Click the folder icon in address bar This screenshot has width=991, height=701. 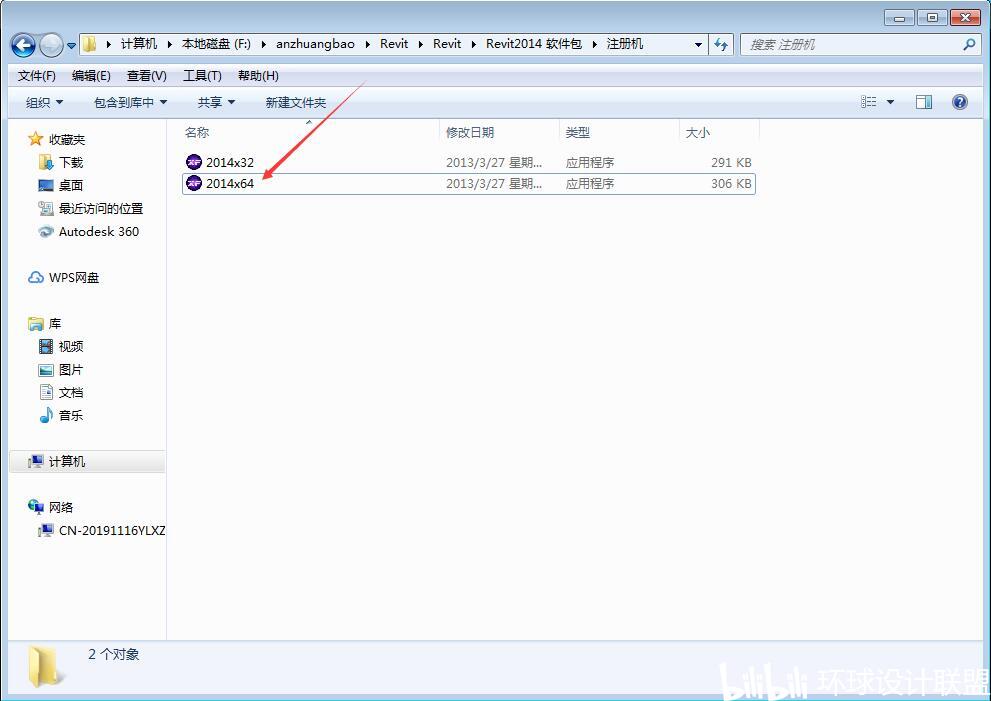[90, 44]
